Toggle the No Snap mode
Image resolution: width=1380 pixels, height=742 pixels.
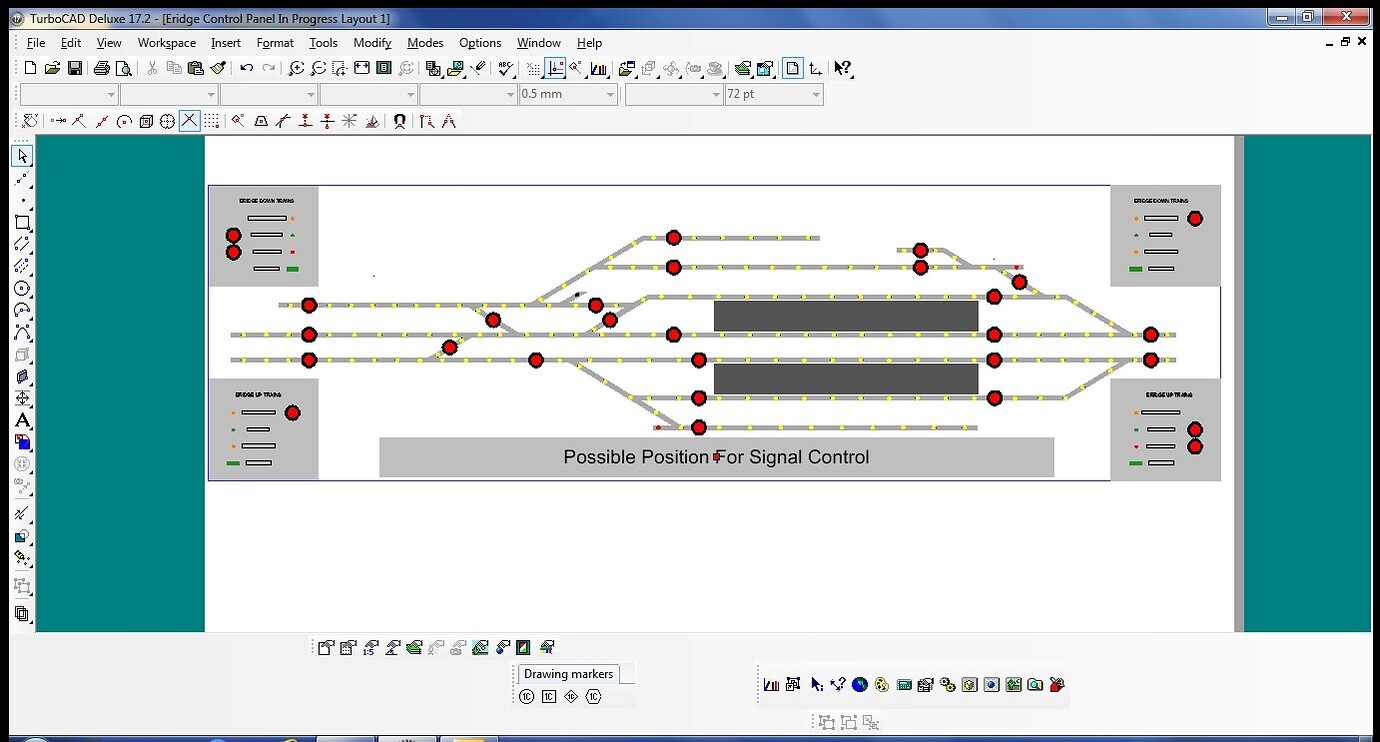(189, 120)
